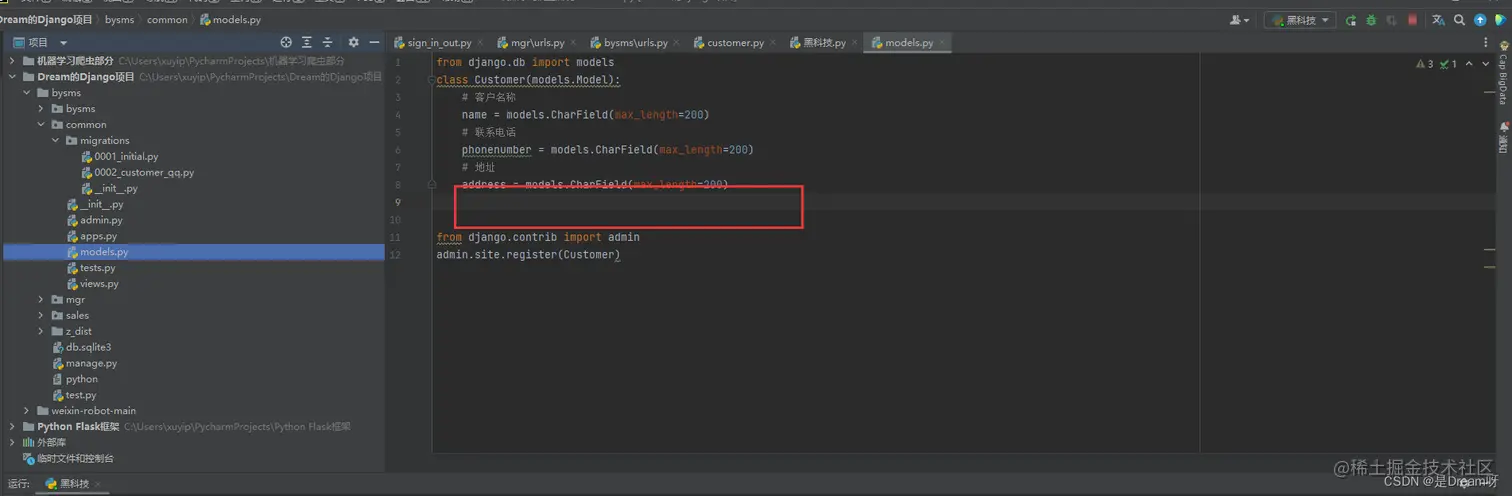Open Search Everywhere magnifier icon

point(1459,20)
